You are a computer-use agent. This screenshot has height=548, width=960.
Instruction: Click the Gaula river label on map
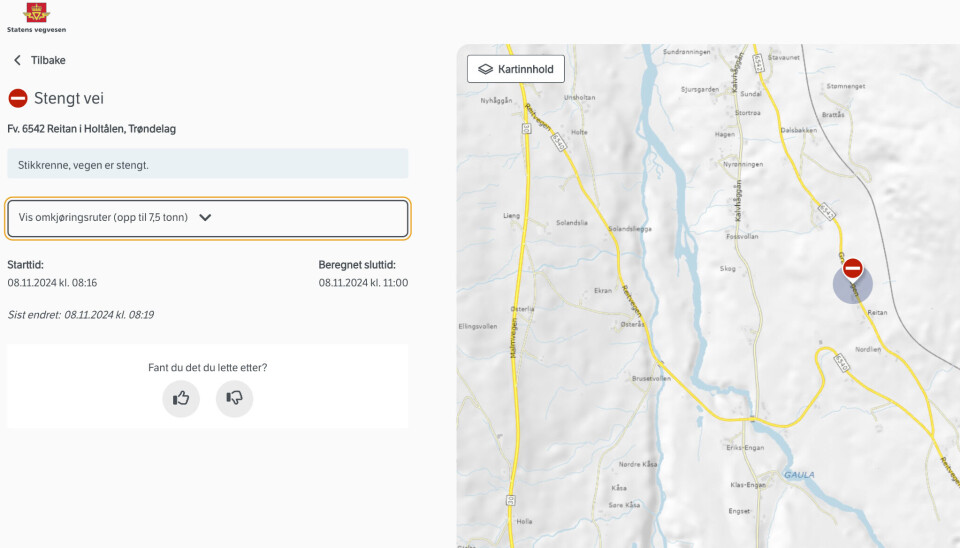click(798, 474)
